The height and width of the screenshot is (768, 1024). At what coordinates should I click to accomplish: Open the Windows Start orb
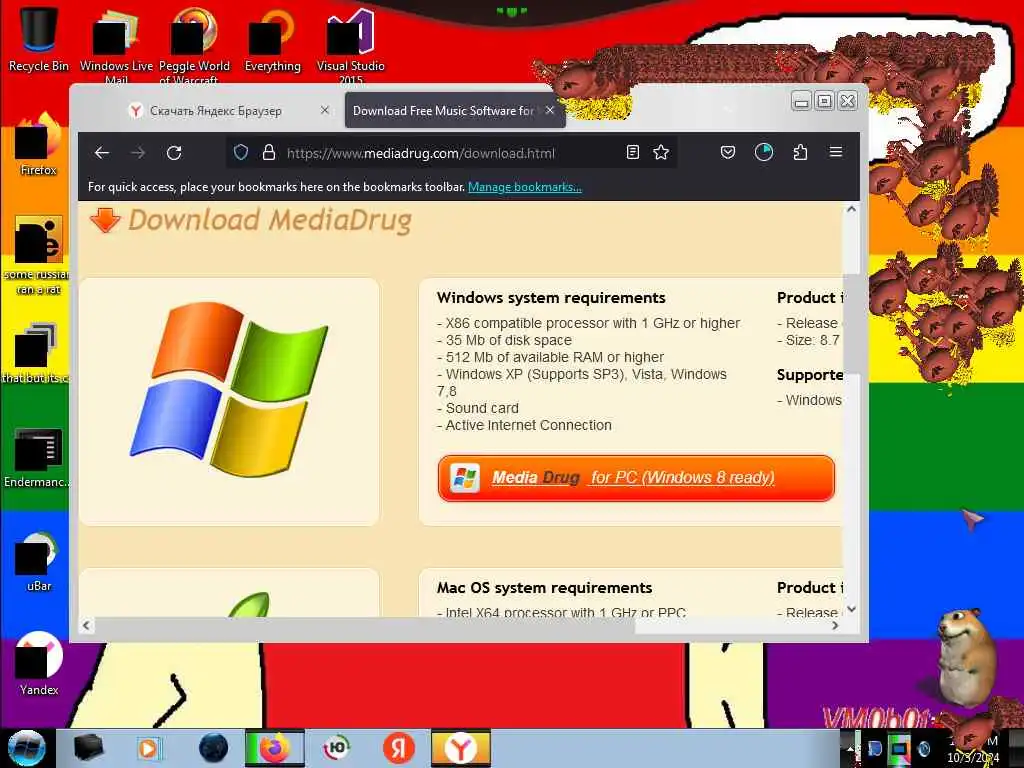tap(26, 748)
